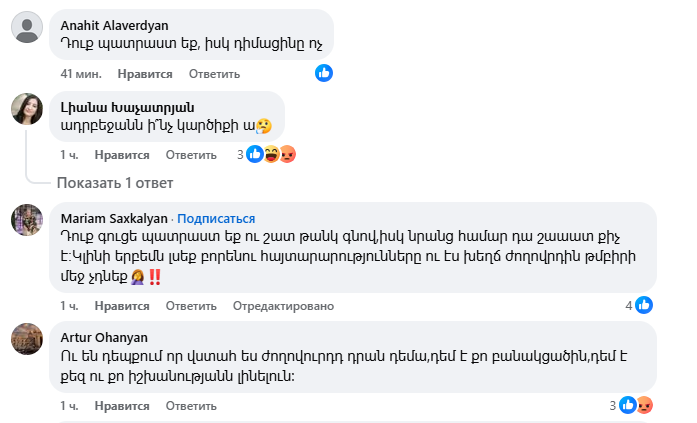This screenshot has height=423, width=697.
Task: Click Ответить under Artur Ohanyan's comment
Action: (191, 406)
